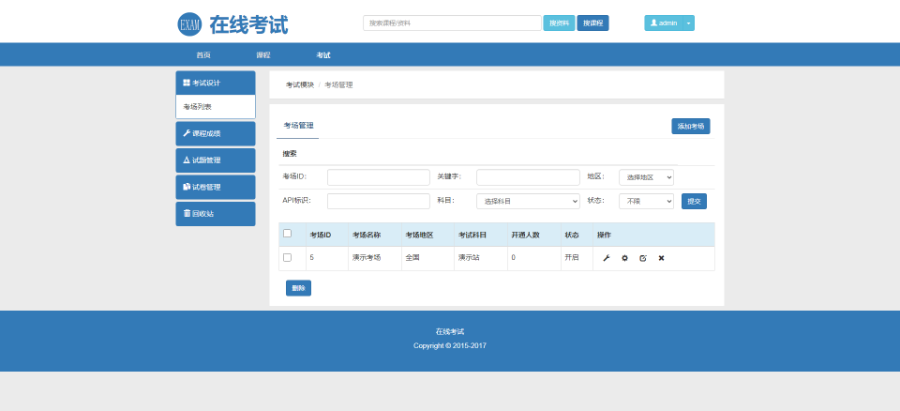Click the 在线考试 footer text
The height and width of the screenshot is (411, 900).
(x=449, y=332)
